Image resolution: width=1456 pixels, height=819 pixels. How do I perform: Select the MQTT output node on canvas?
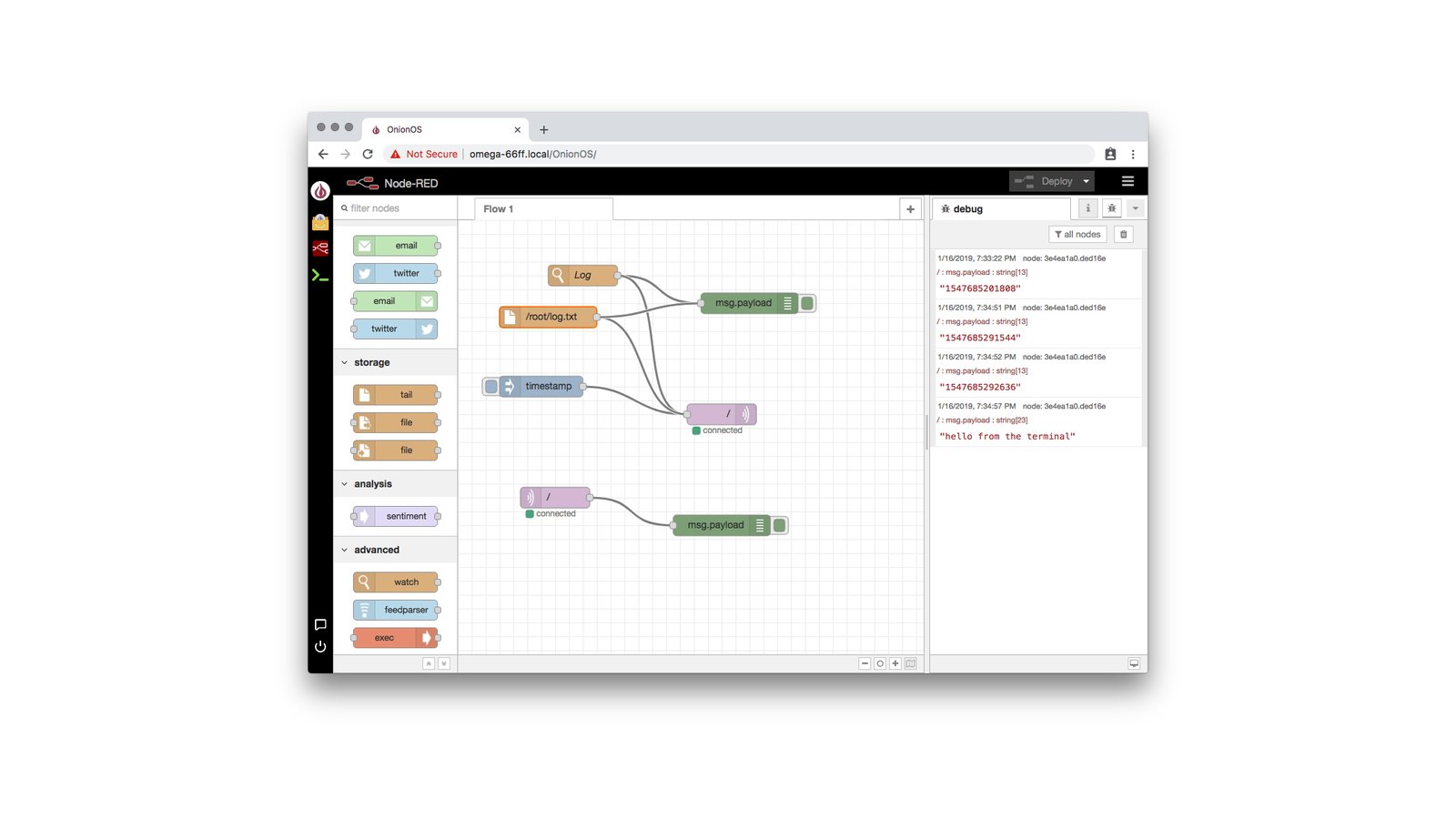tap(722, 414)
